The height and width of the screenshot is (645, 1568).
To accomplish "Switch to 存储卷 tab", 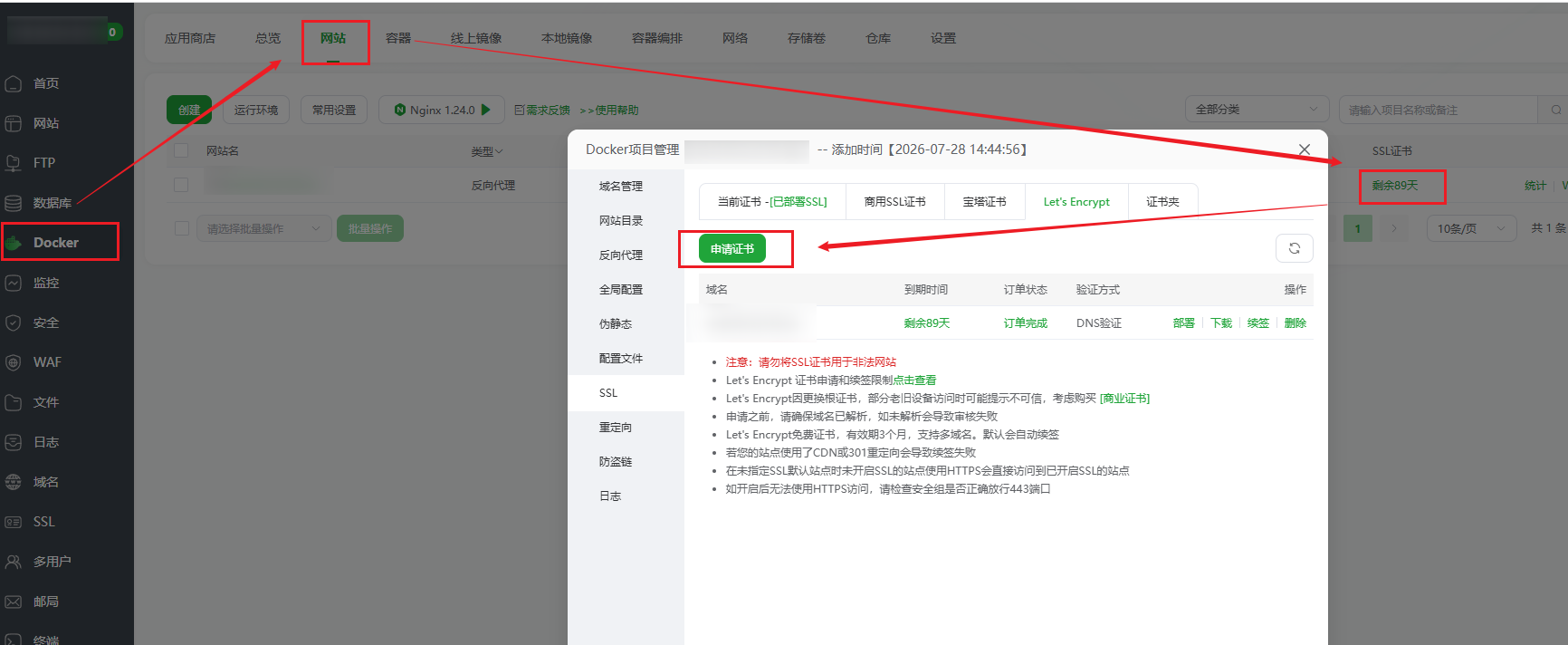I will coord(807,38).
